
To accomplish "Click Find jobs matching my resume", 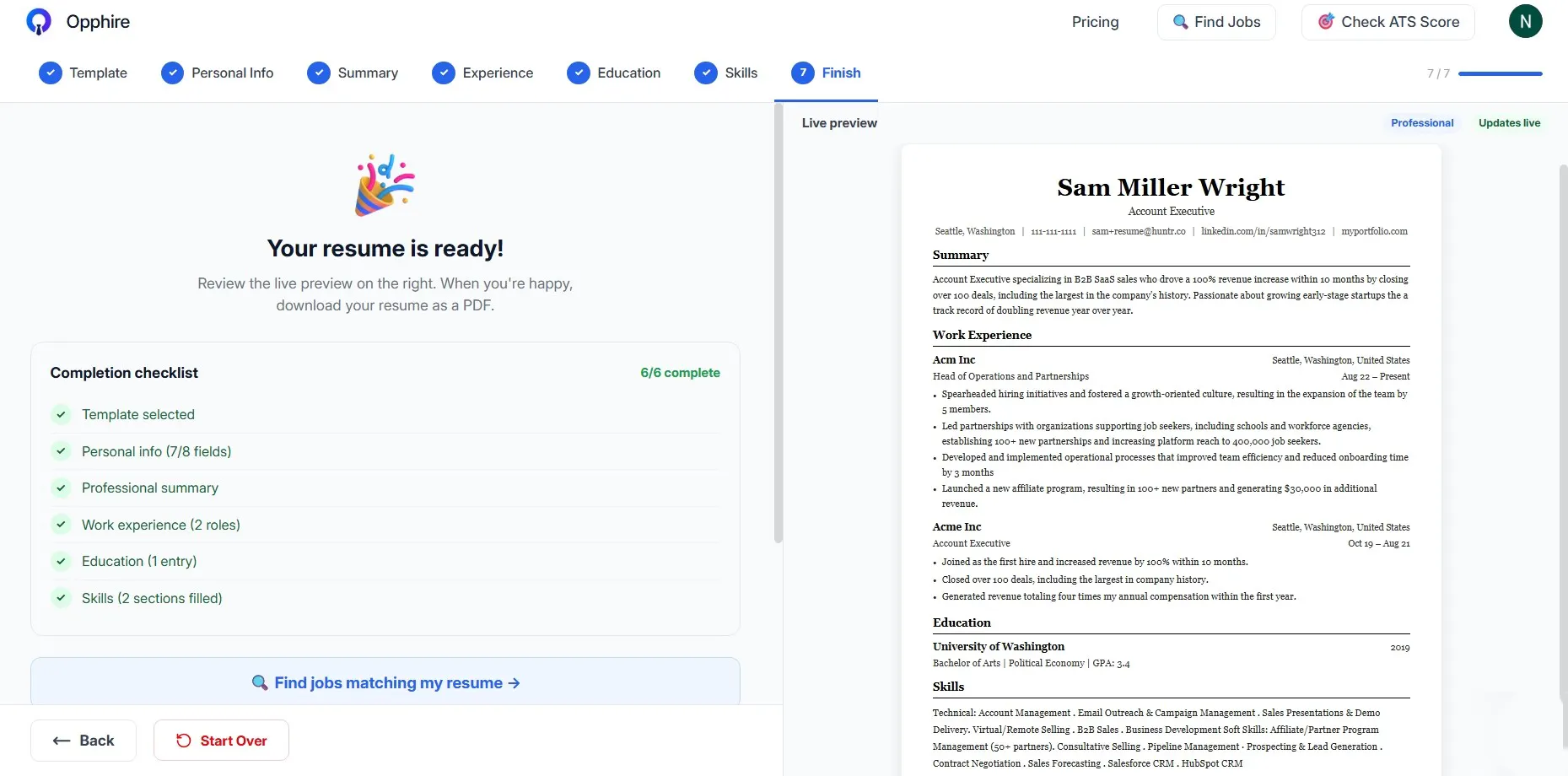I will pos(385,682).
